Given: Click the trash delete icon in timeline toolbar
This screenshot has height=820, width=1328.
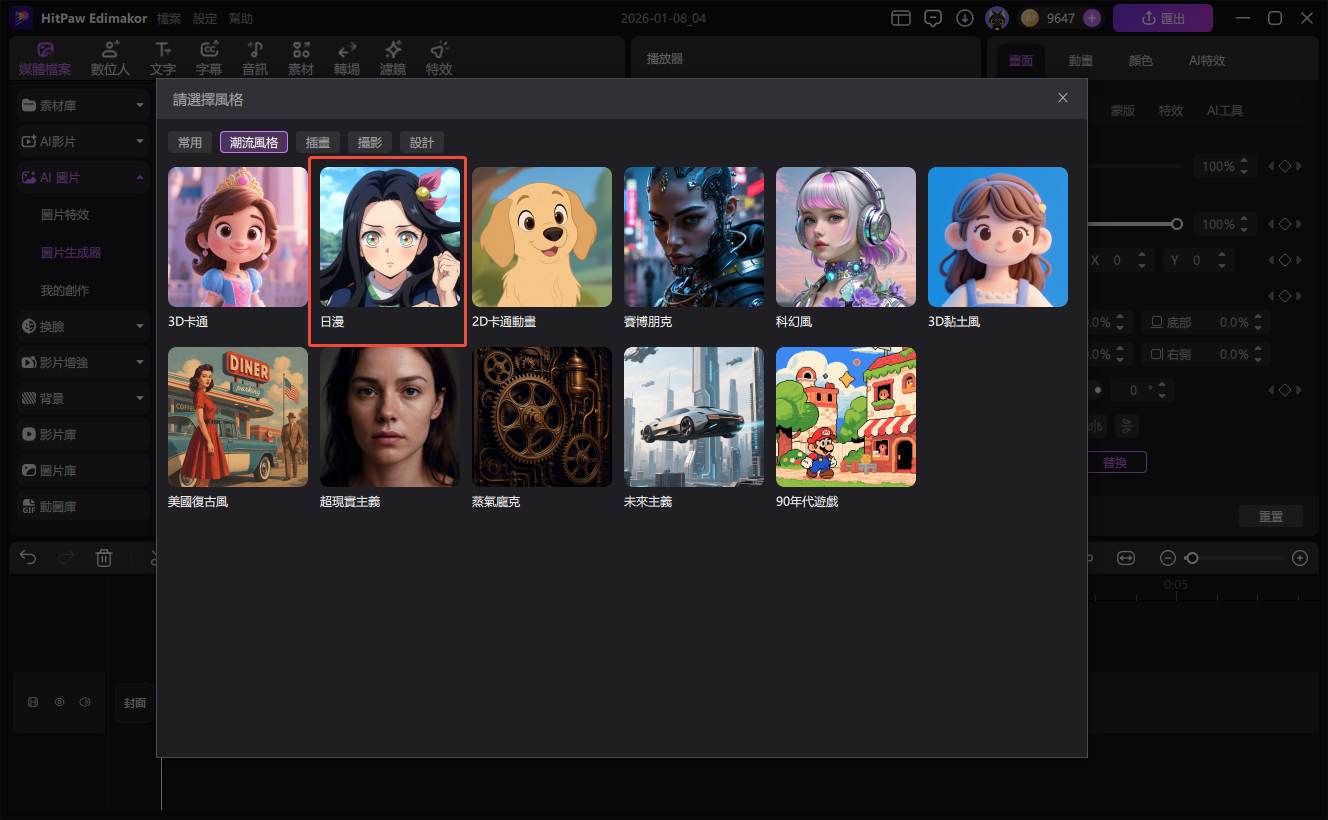Looking at the screenshot, I should click(x=104, y=558).
